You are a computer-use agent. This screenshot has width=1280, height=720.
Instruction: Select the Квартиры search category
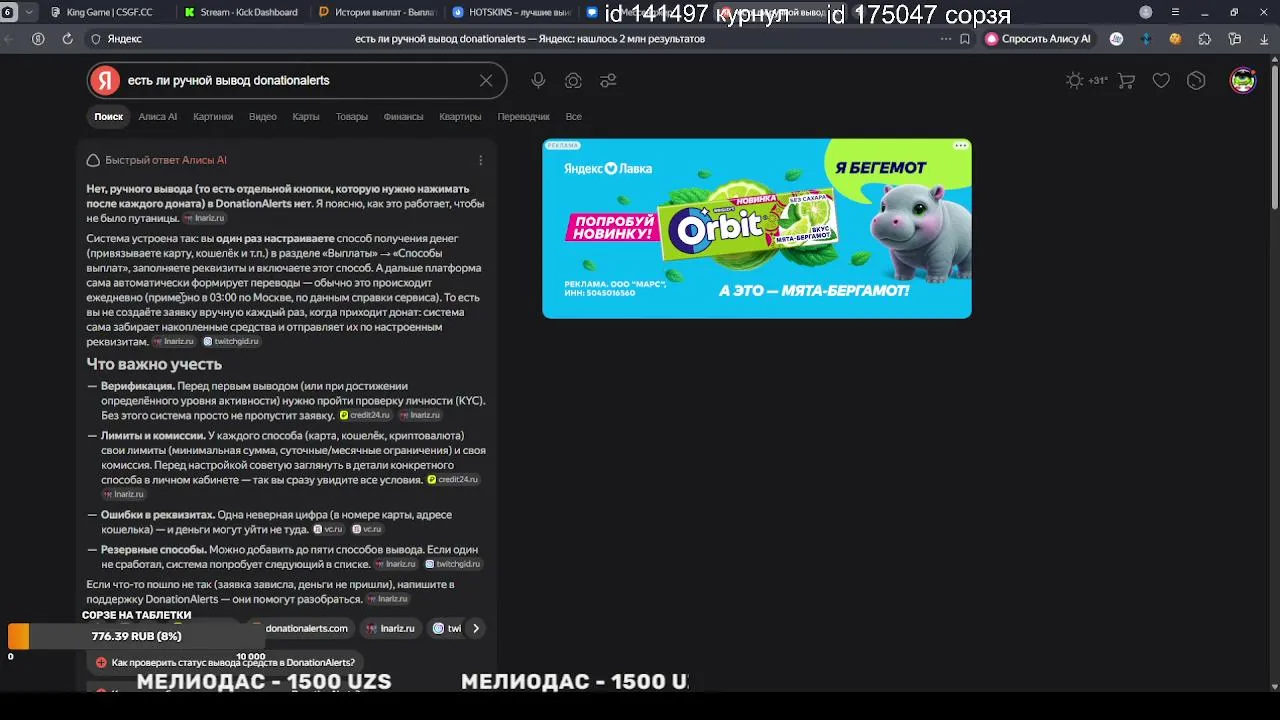460,117
